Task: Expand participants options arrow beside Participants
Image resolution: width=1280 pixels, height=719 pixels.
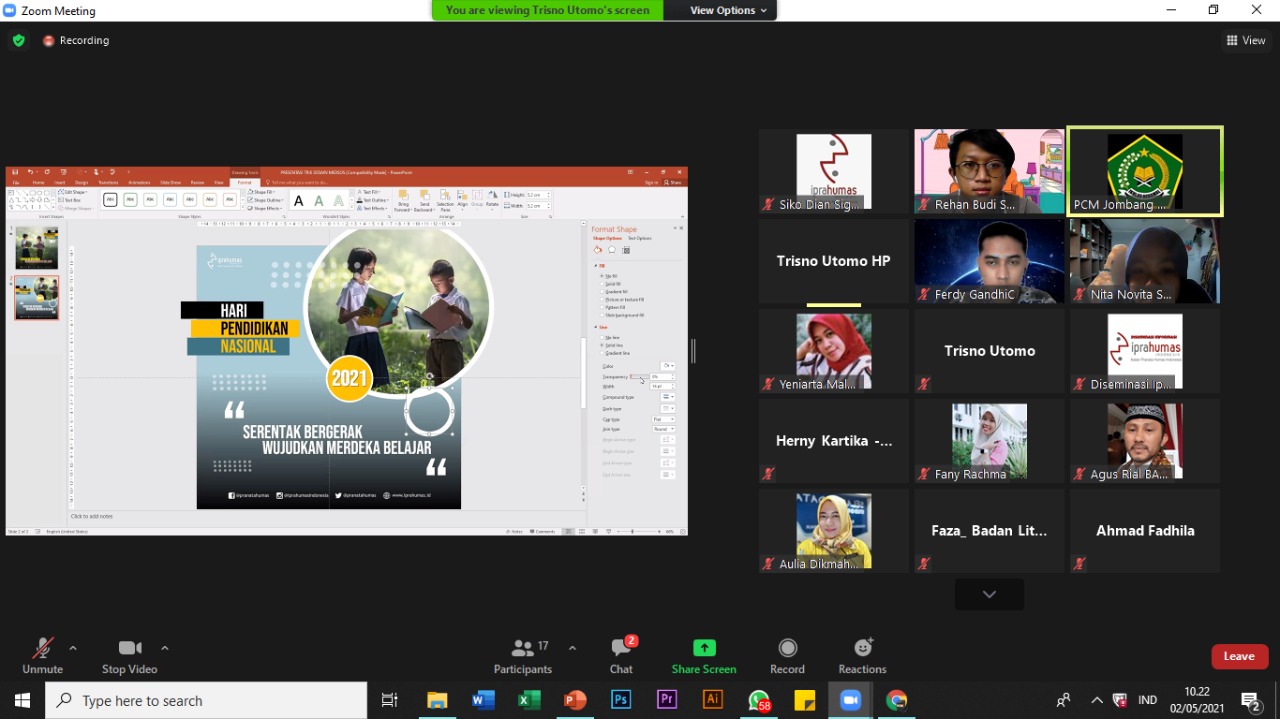Action: click(572, 647)
